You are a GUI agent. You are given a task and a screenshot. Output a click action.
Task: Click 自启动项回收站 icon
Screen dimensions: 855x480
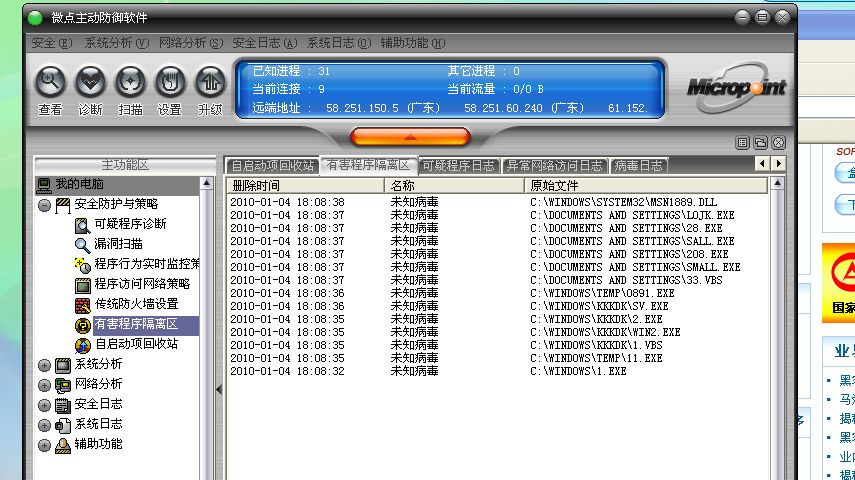point(82,345)
